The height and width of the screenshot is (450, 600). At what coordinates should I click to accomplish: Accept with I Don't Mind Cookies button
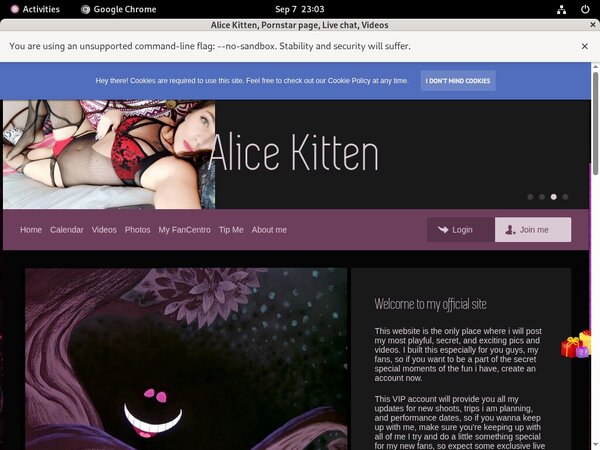tap(457, 80)
